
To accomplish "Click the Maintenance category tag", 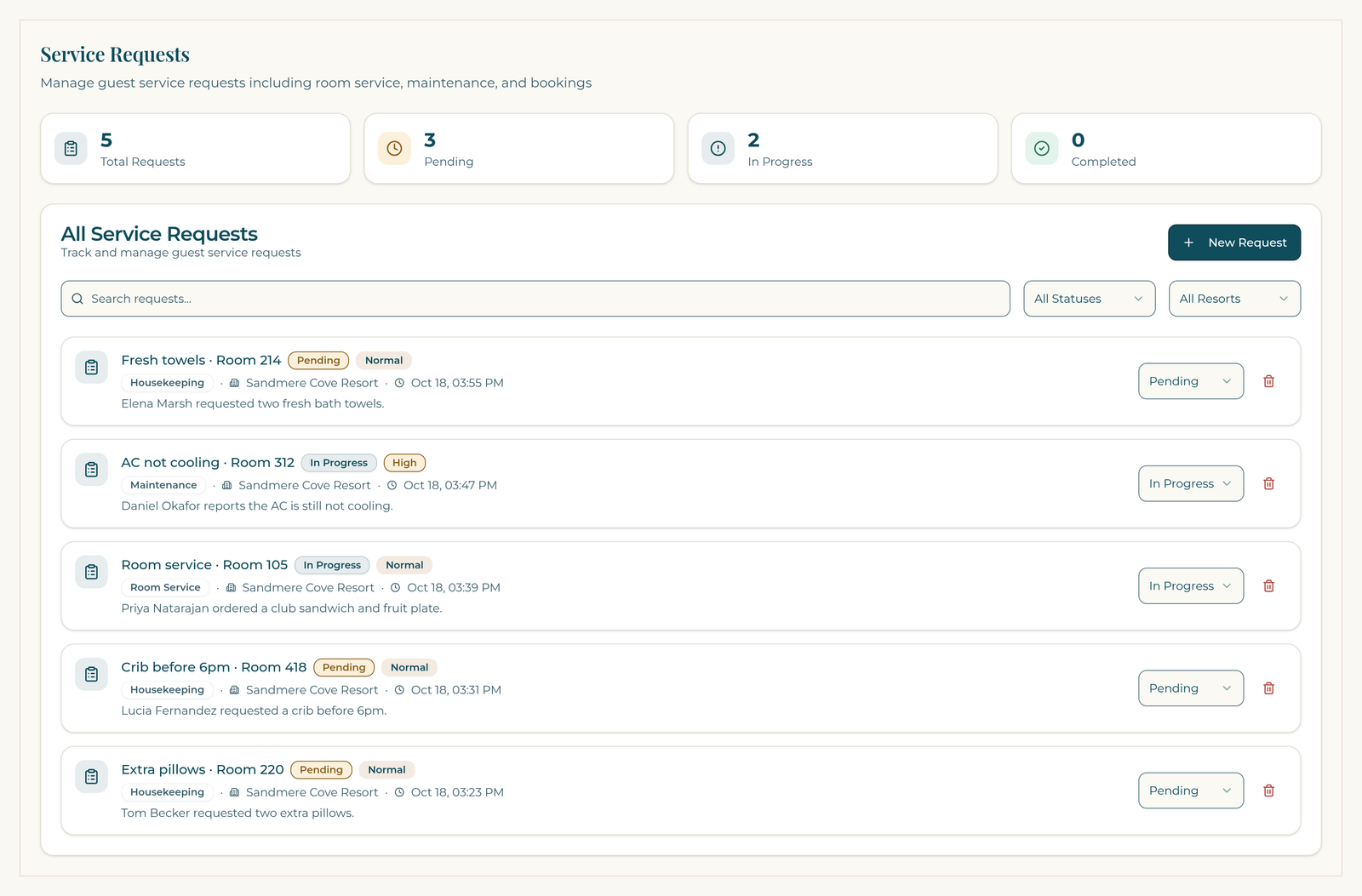I will pyautogui.click(x=163, y=485).
